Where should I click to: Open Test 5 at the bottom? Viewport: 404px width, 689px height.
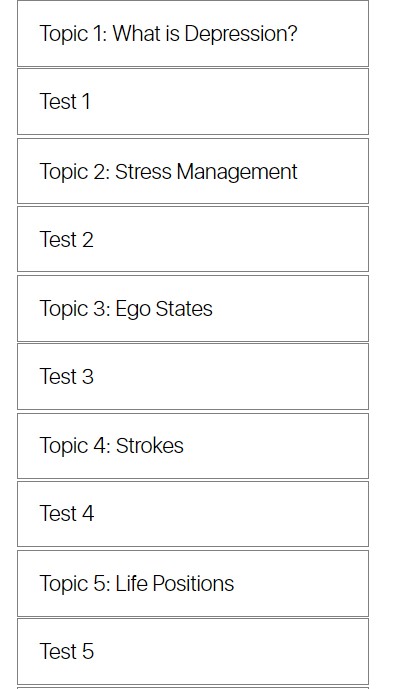click(193, 652)
